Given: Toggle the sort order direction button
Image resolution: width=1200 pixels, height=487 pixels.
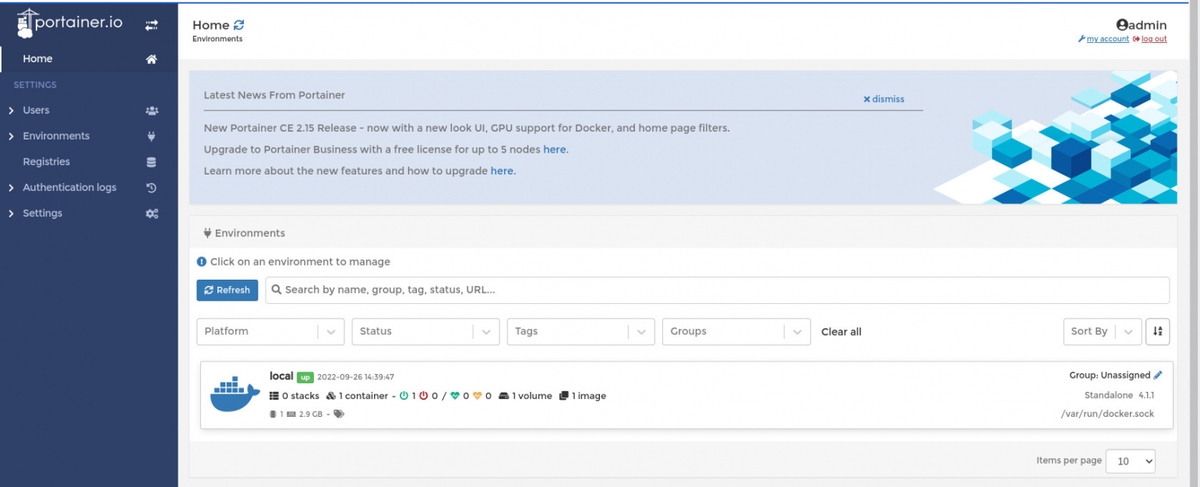Looking at the screenshot, I should point(1157,331).
